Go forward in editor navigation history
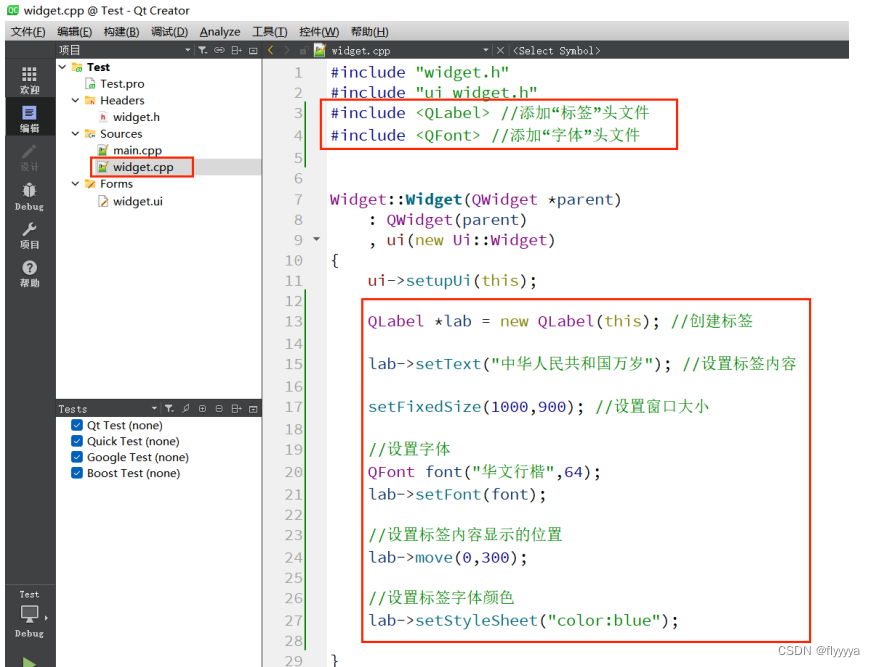875x667 pixels. click(287, 50)
